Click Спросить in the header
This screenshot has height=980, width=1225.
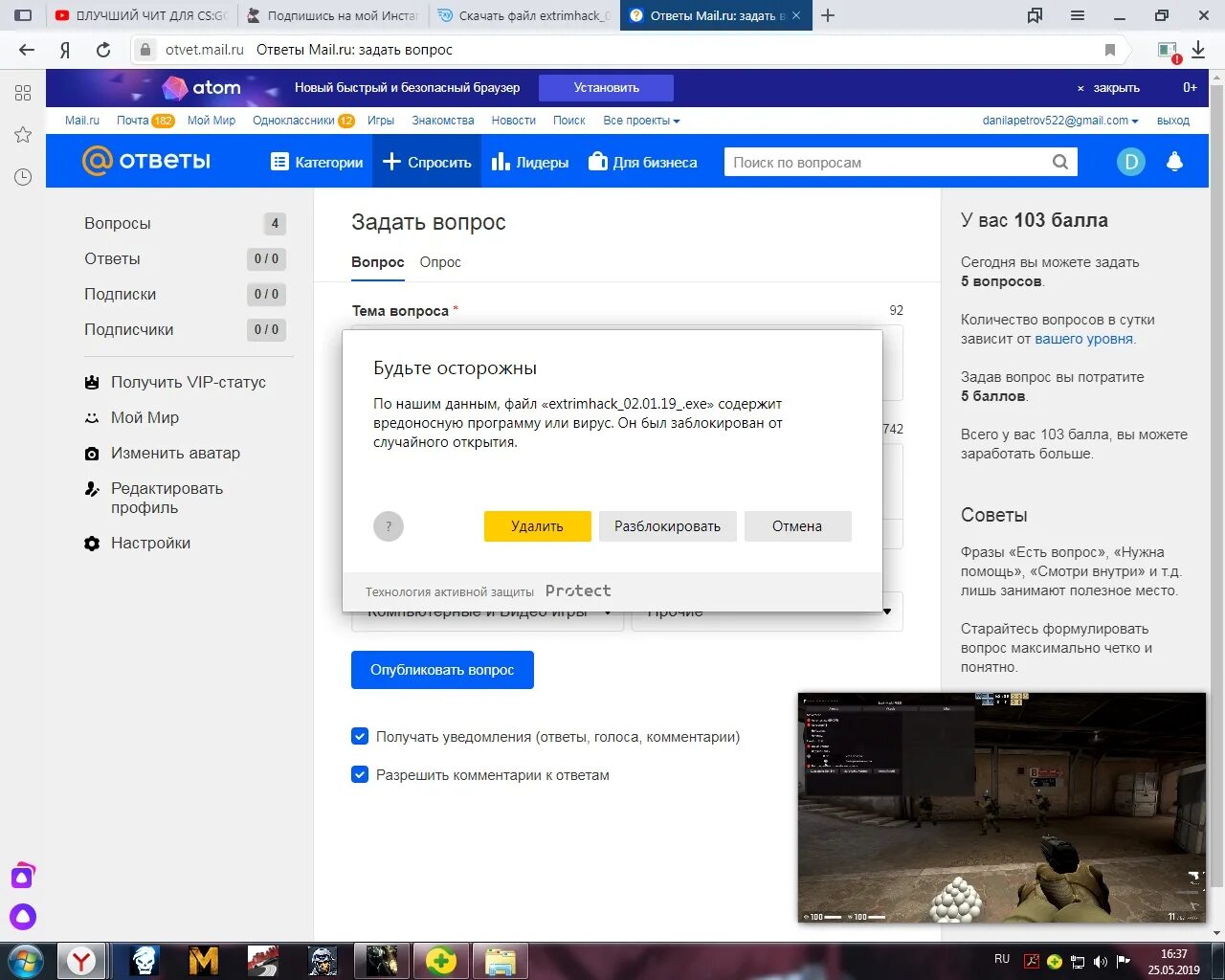(x=427, y=162)
